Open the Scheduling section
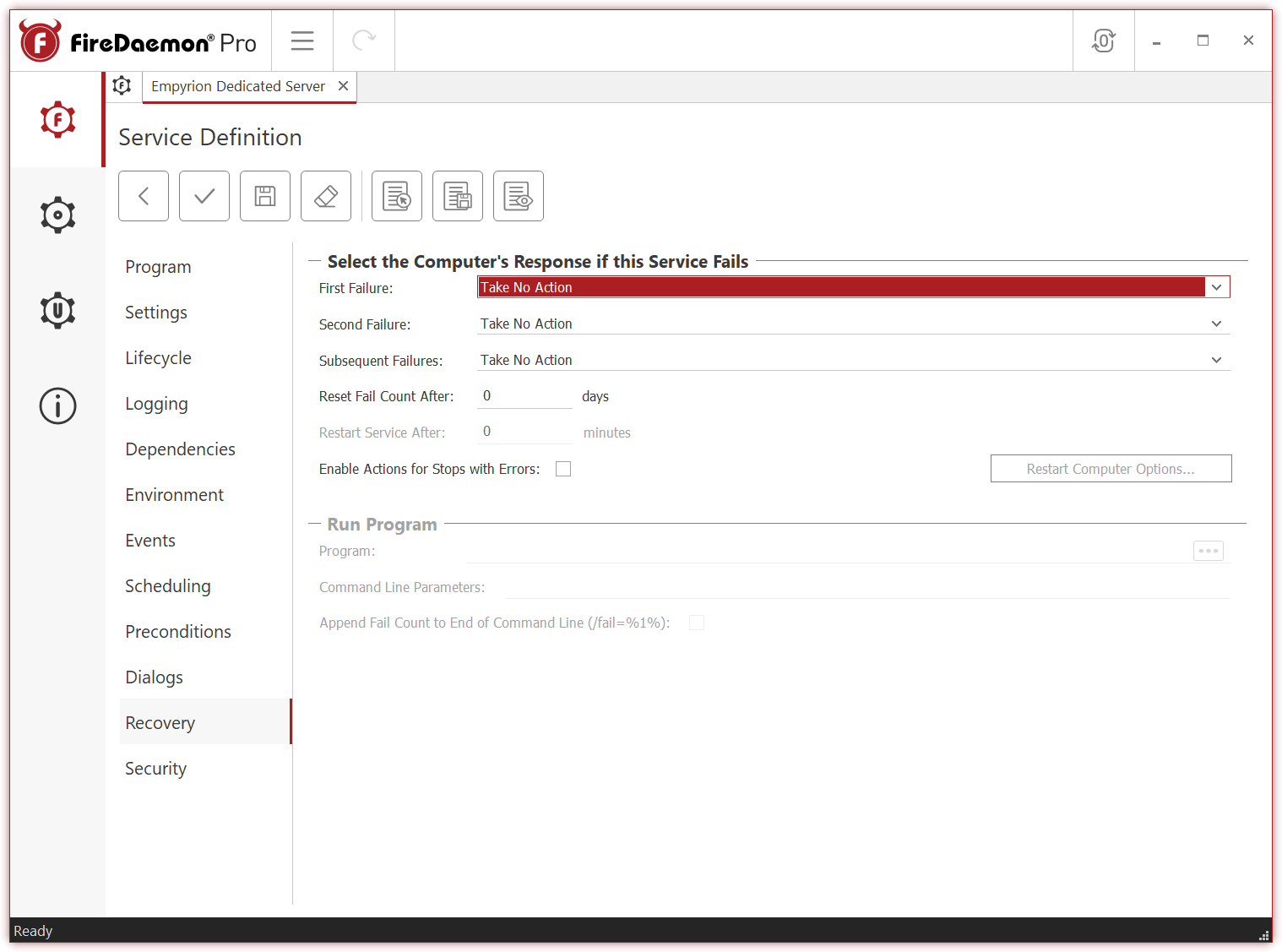The height and width of the screenshot is (952, 1282). (205, 586)
